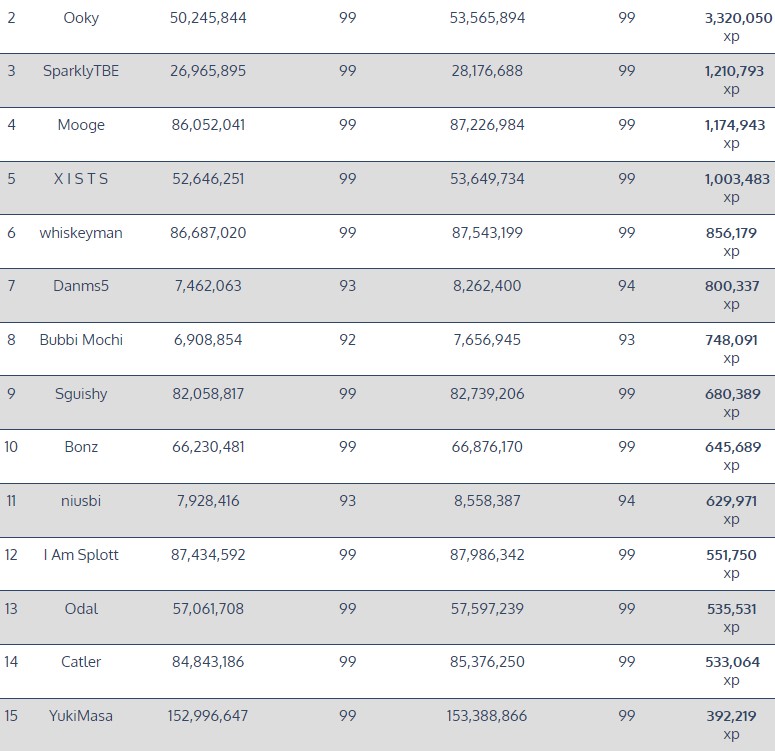Click Mooge's end XP 87,226,984
The width and height of the screenshot is (775, 751).
(487, 125)
